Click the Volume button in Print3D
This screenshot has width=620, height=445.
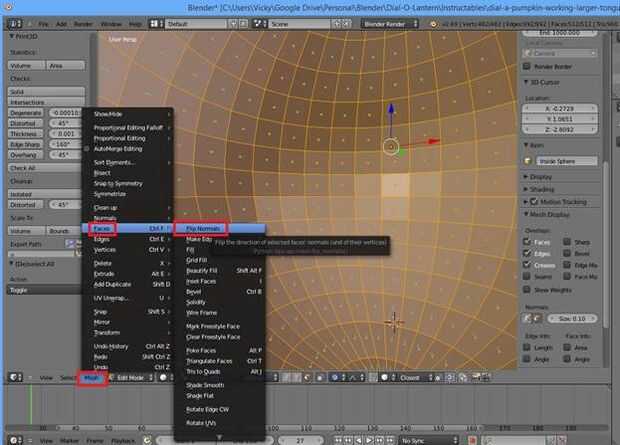point(21,65)
